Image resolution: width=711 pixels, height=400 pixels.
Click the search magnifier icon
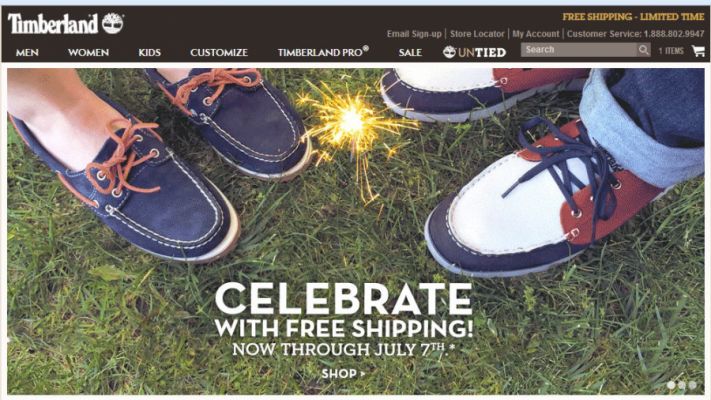pos(643,50)
